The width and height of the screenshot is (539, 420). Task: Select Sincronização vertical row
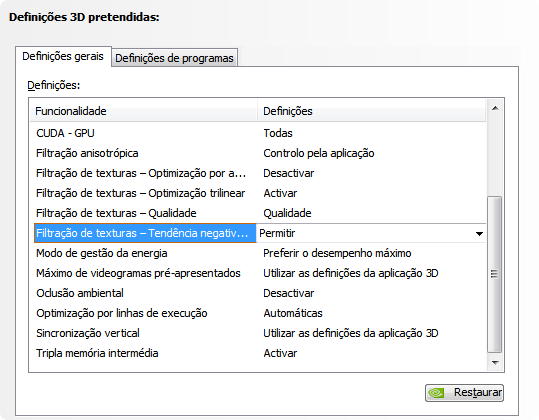[260, 333]
